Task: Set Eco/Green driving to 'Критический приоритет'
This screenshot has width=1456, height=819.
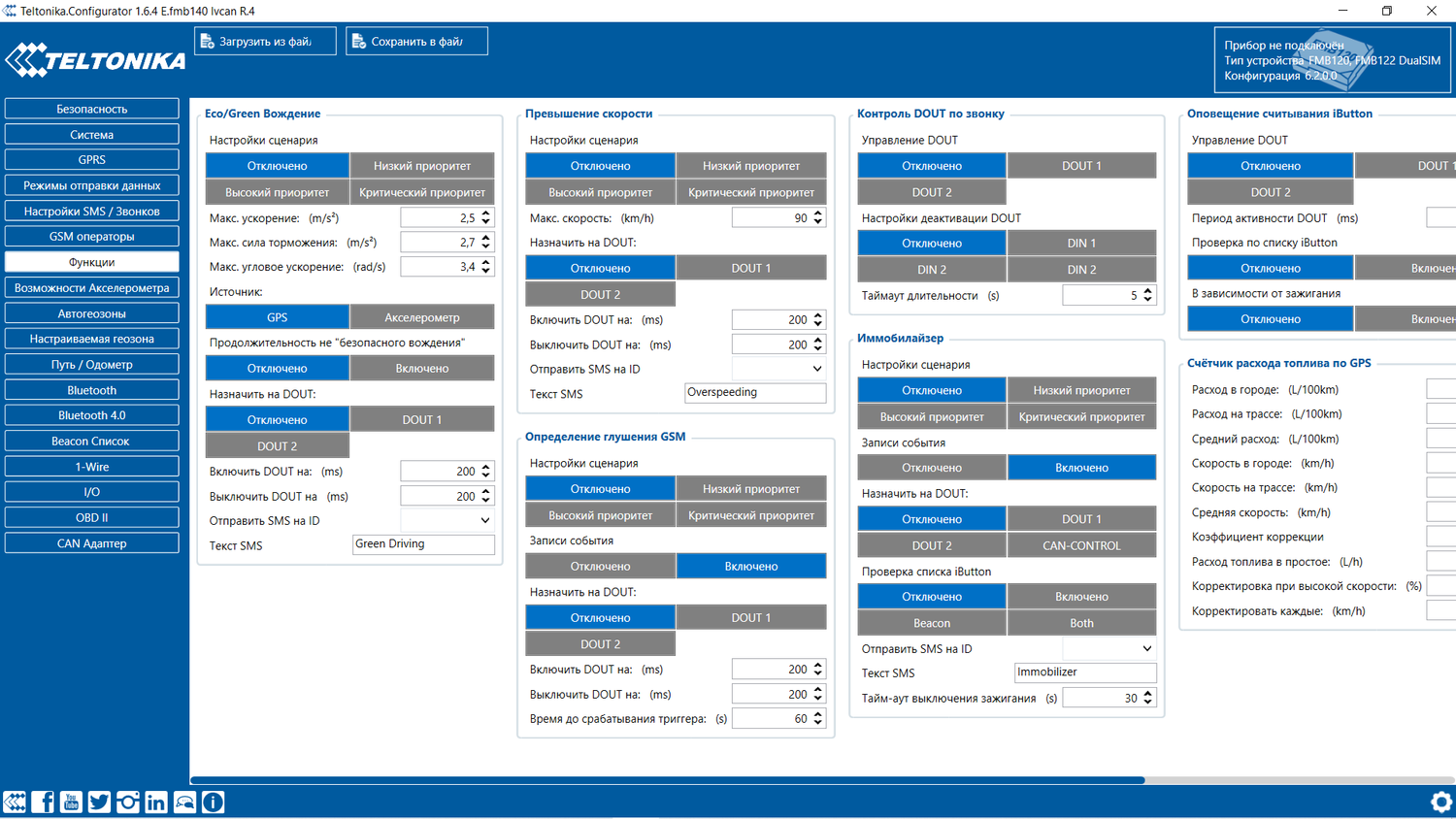Action: click(422, 192)
